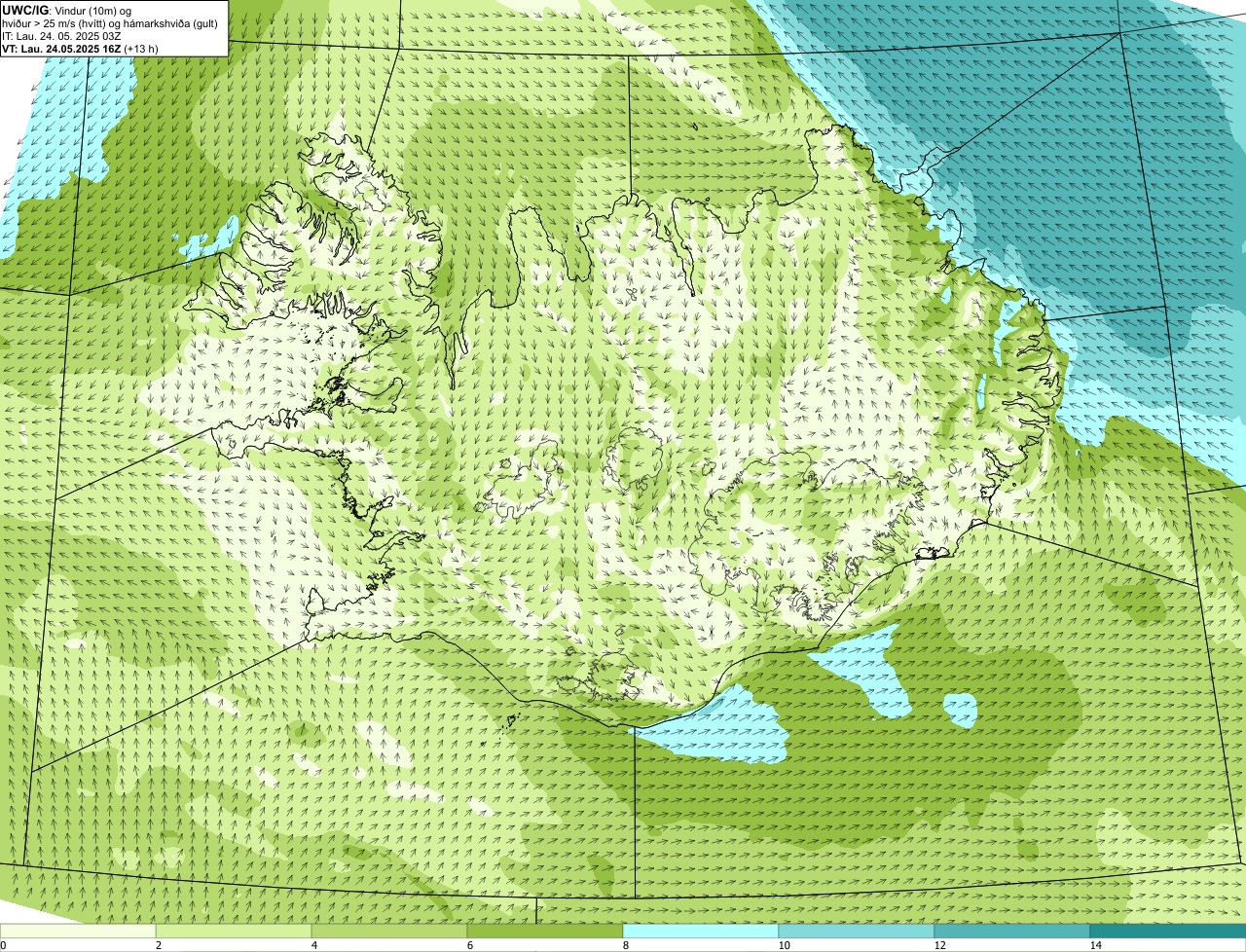Viewport: 1246px width, 952px height.
Task: Click the dark green 6–8 legend swatch
Action: [x=545, y=931]
